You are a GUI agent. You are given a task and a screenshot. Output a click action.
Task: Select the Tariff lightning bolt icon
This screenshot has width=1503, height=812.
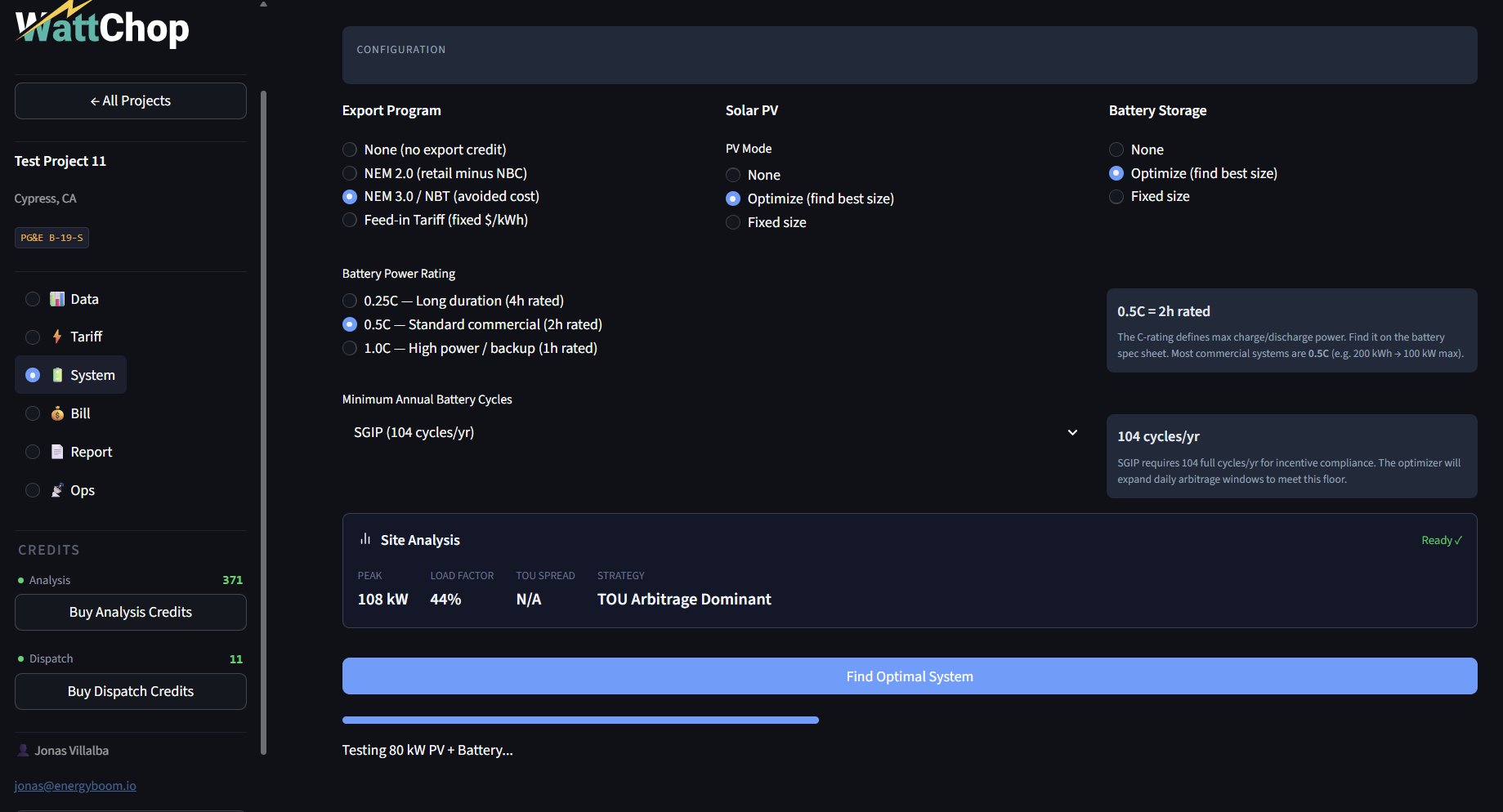(56, 336)
